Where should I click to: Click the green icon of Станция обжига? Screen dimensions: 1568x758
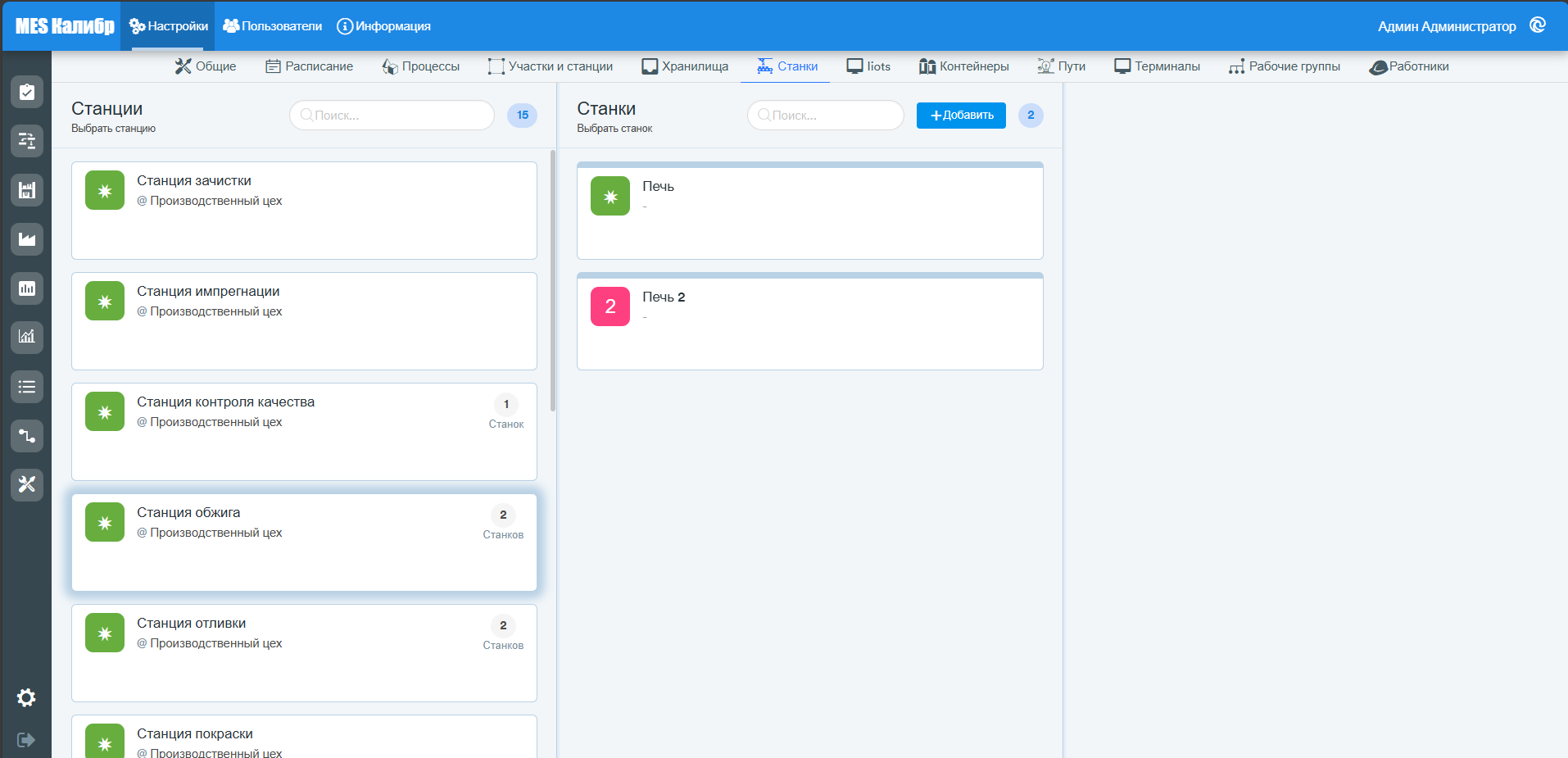click(x=105, y=522)
